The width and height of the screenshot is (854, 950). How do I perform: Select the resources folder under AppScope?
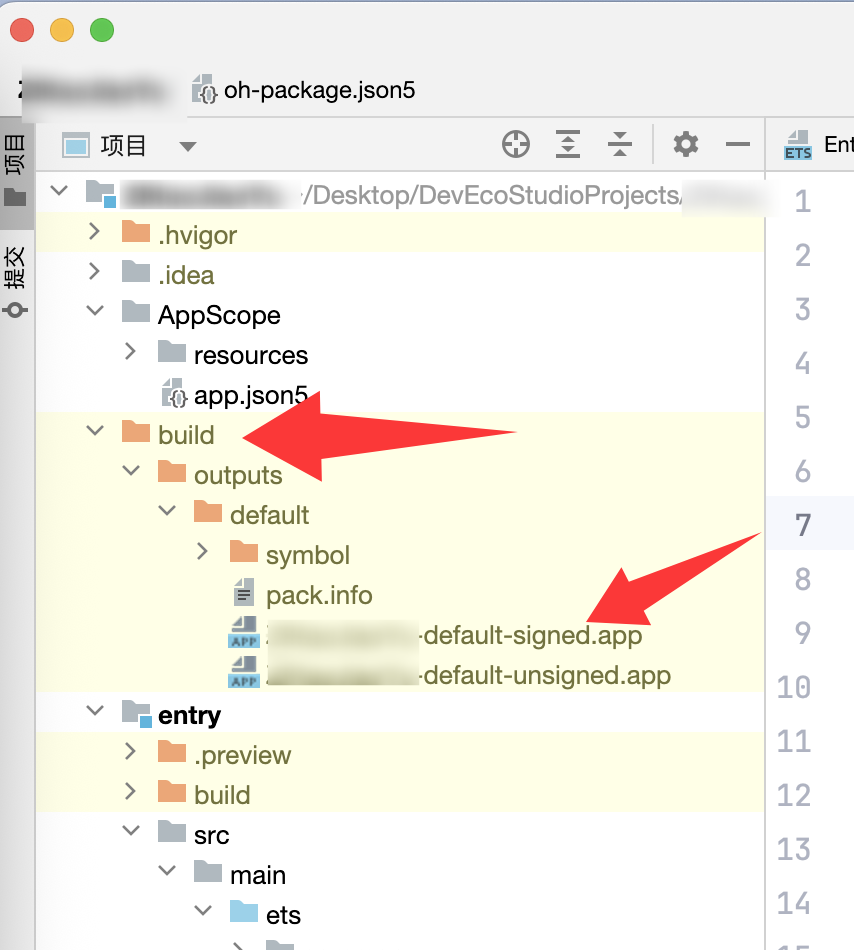tap(250, 355)
